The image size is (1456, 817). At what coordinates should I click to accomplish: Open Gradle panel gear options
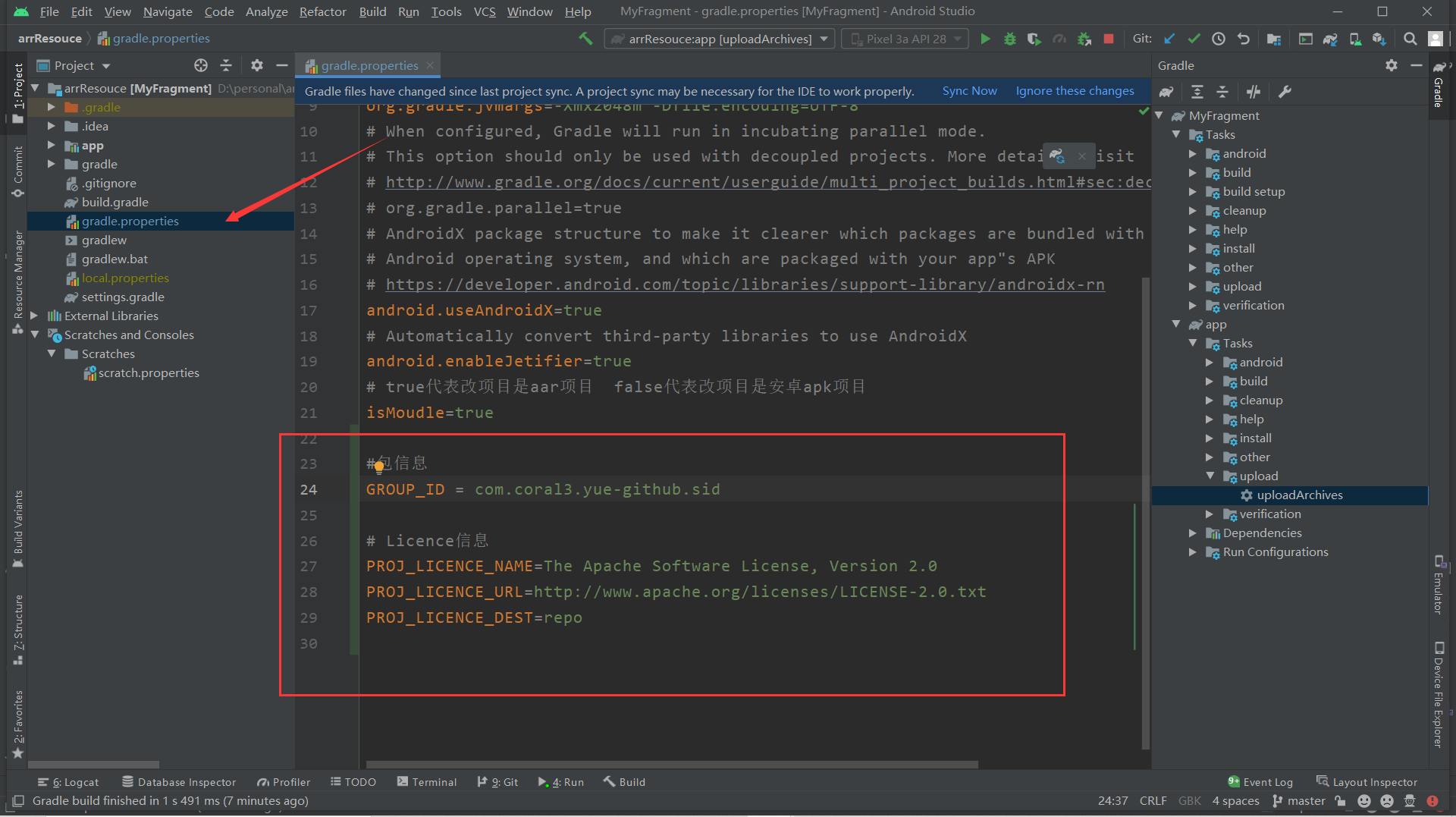(x=1392, y=66)
